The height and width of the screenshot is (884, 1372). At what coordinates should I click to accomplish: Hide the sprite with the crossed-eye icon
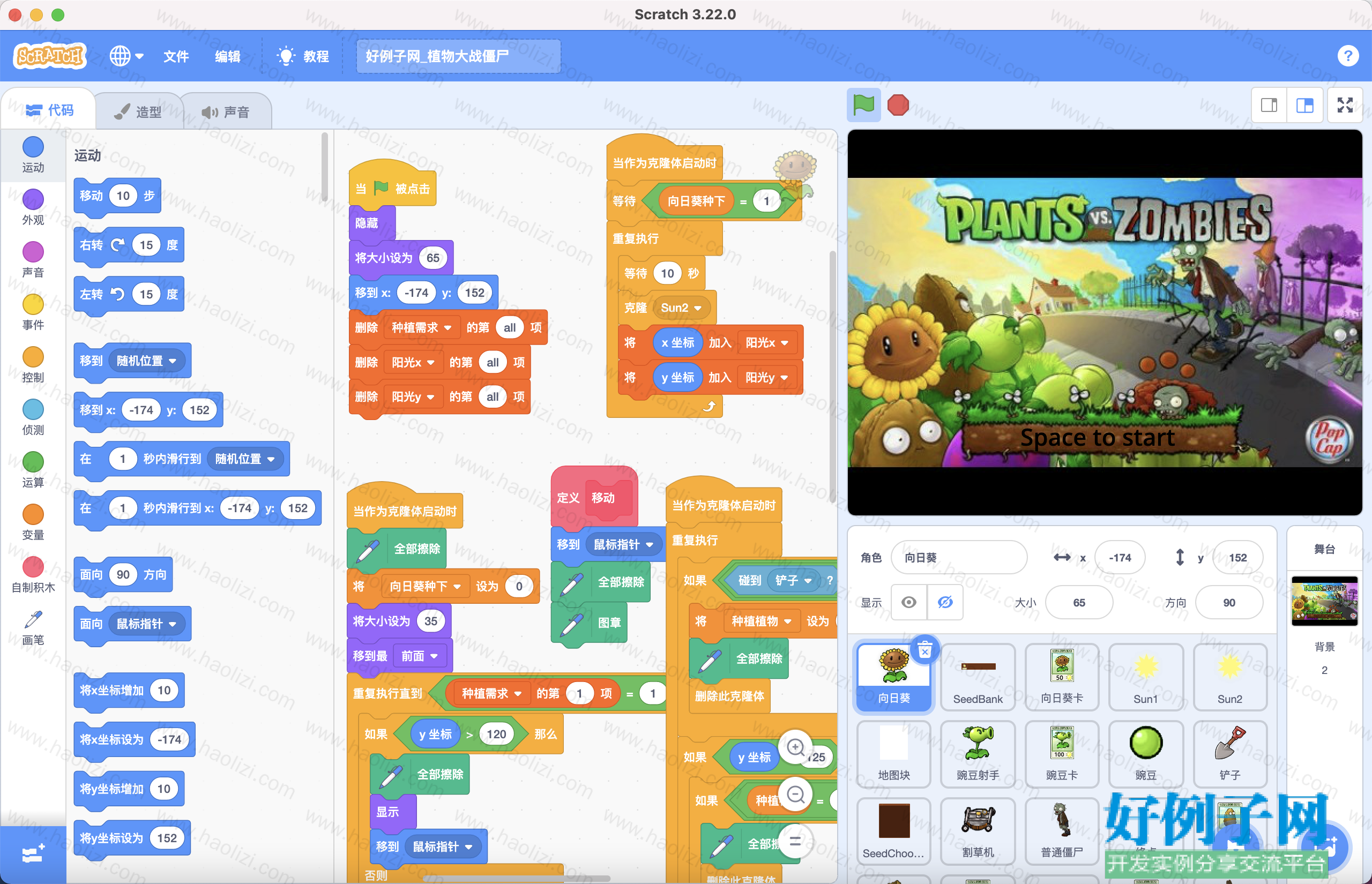tap(945, 602)
